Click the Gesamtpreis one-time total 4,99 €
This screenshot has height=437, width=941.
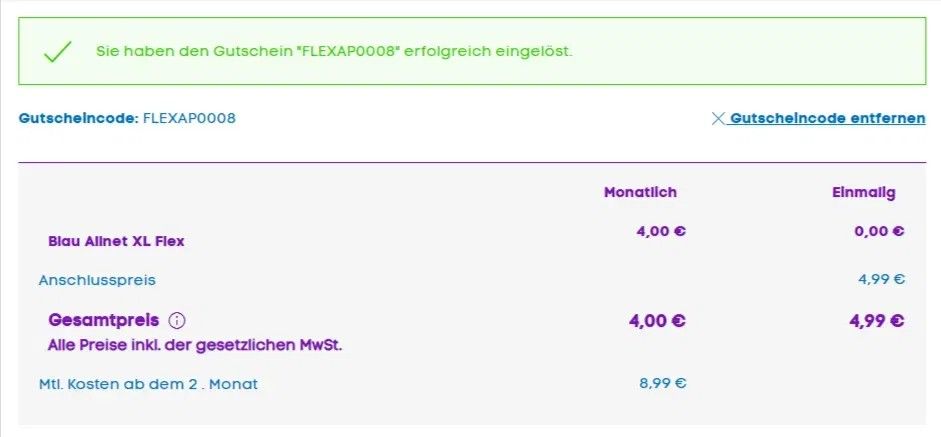[x=876, y=321]
